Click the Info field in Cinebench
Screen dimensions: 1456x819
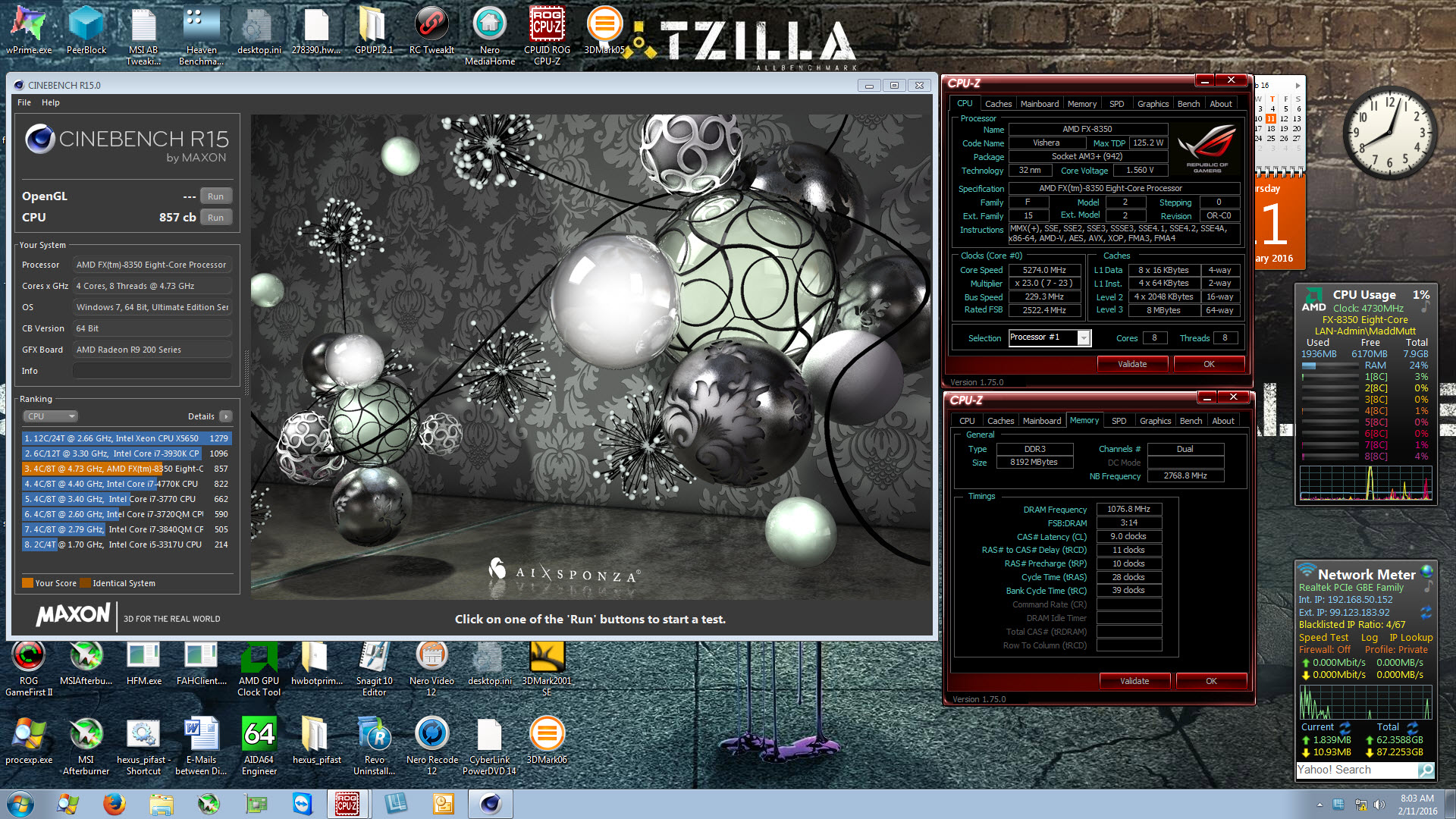(x=152, y=371)
